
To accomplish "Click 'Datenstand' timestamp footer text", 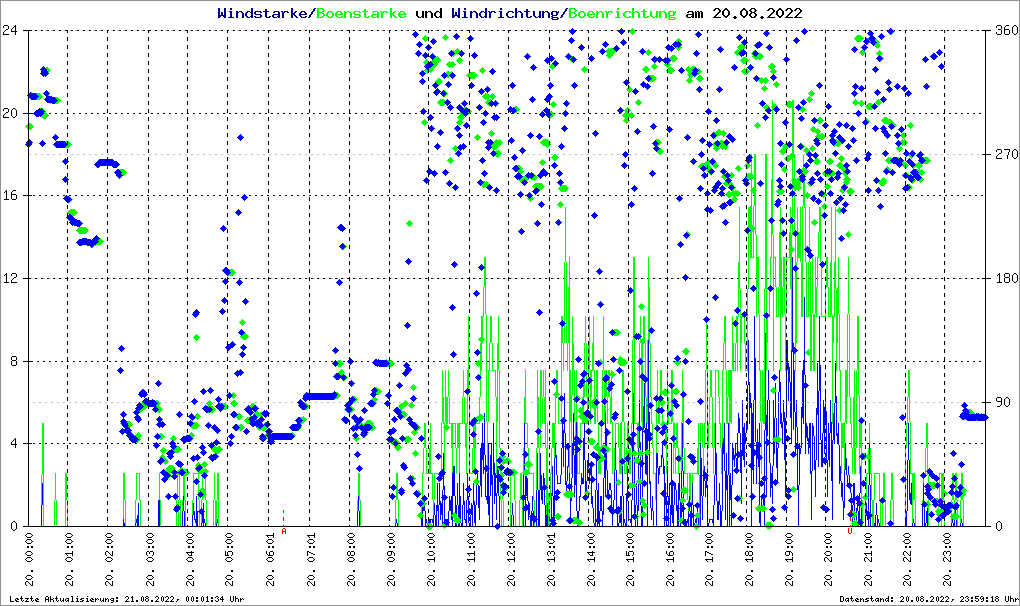I will pyautogui.click(x=928, y=599).
